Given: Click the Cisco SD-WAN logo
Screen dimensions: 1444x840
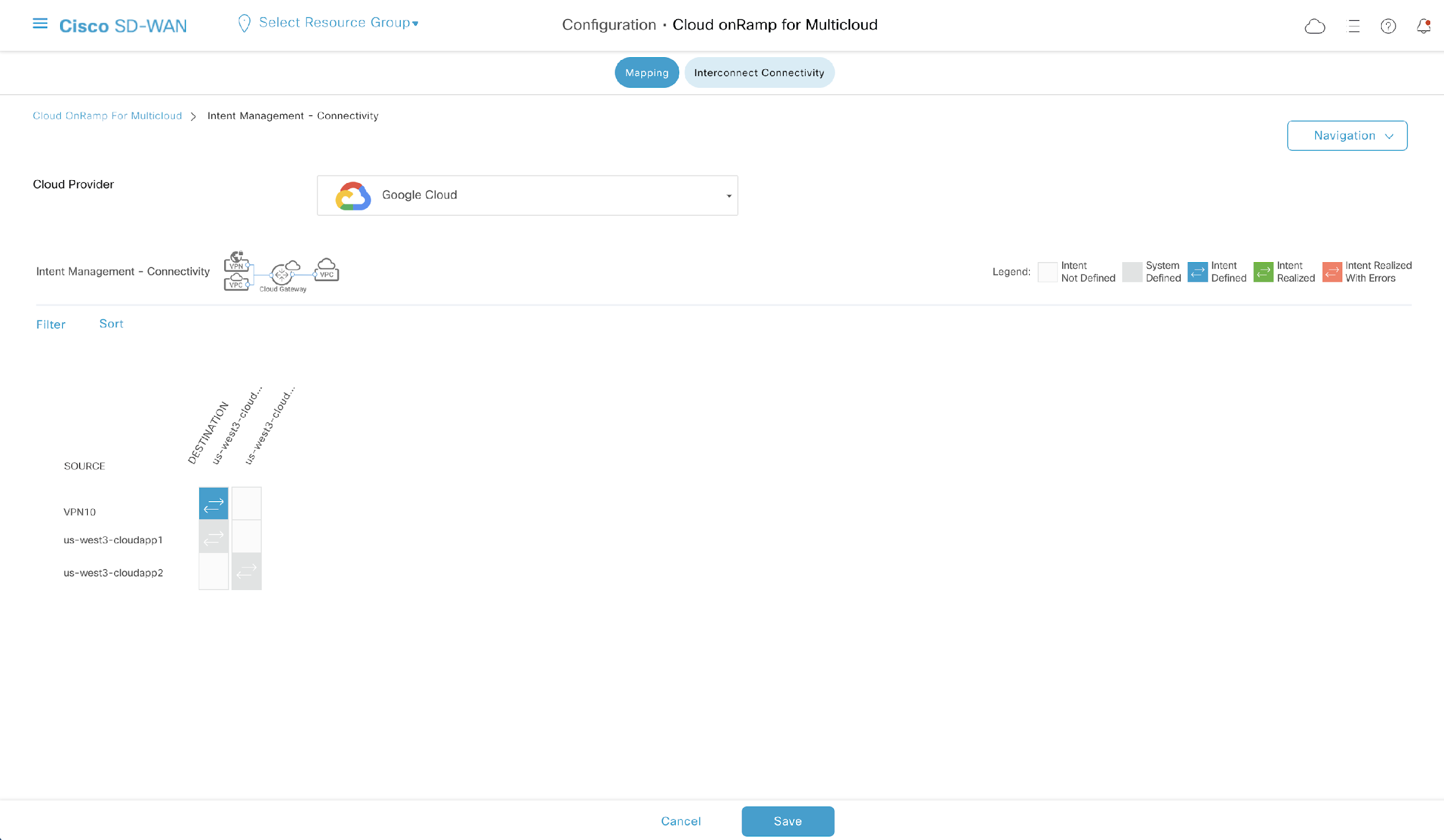Looking at the screenshot, I should click(123, 26).
